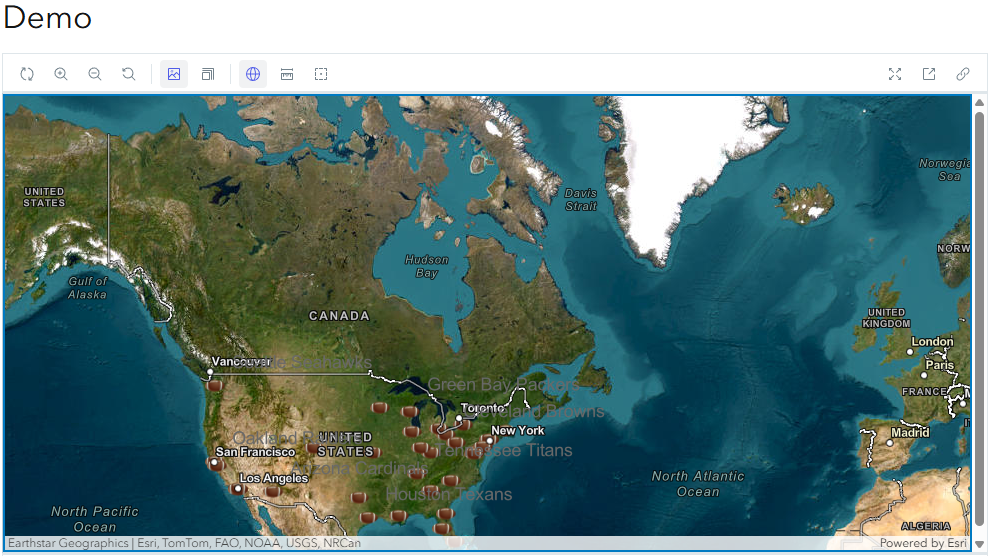Zoom out with the magnifier minus icon

pyautogui.click(x=95, y=74)
